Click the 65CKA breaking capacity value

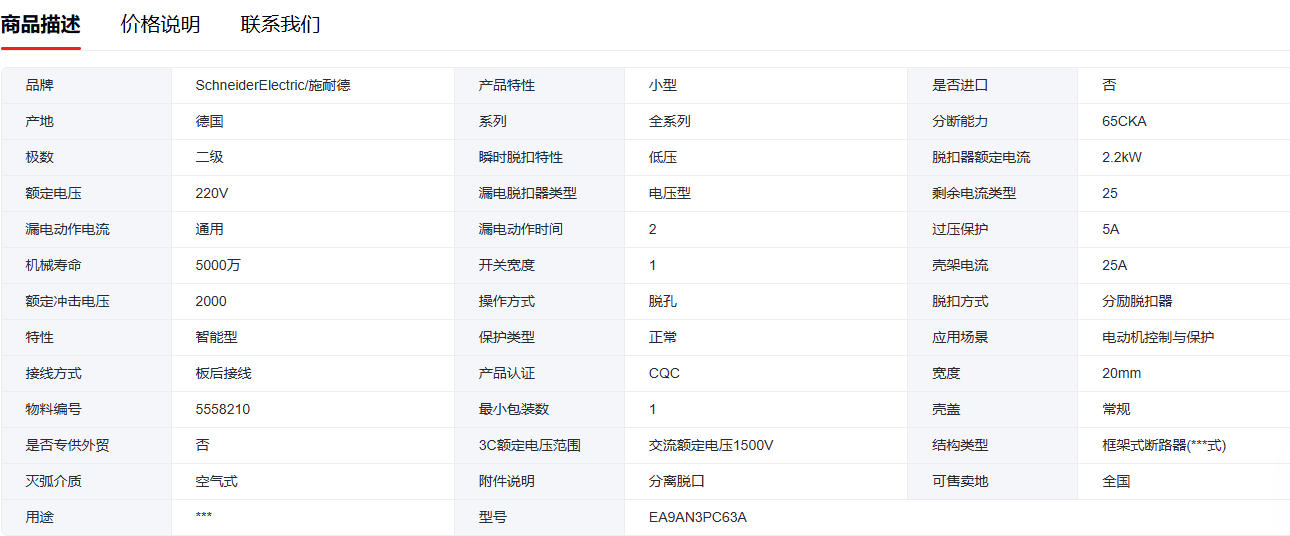pos(1124,122)
